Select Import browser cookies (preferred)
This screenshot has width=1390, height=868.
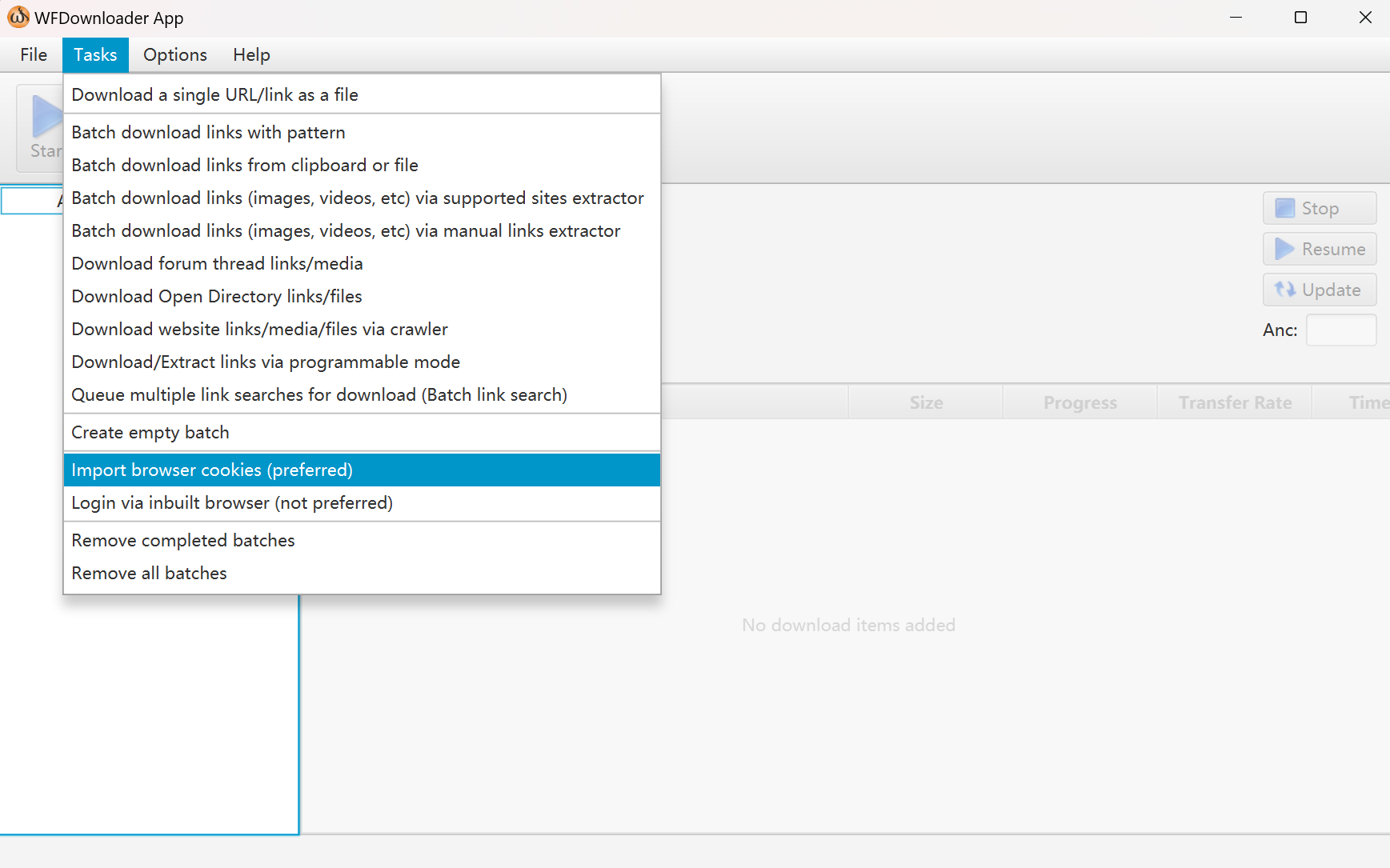click(212, 470)
